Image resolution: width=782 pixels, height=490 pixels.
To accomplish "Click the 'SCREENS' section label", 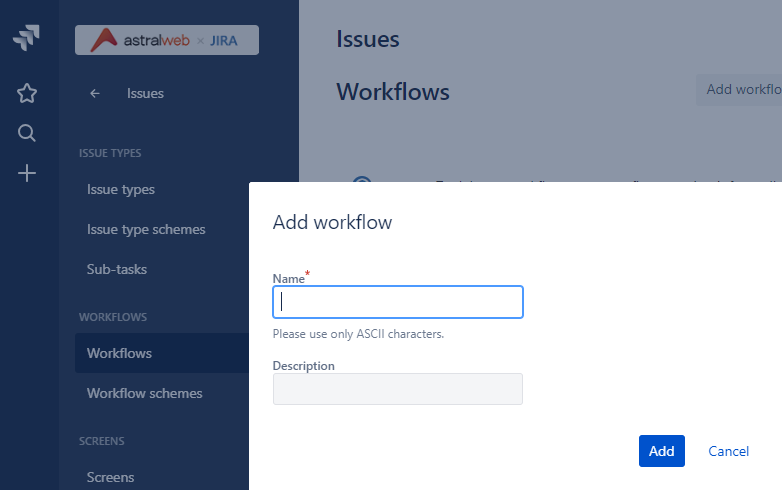I will click(101, 441).
